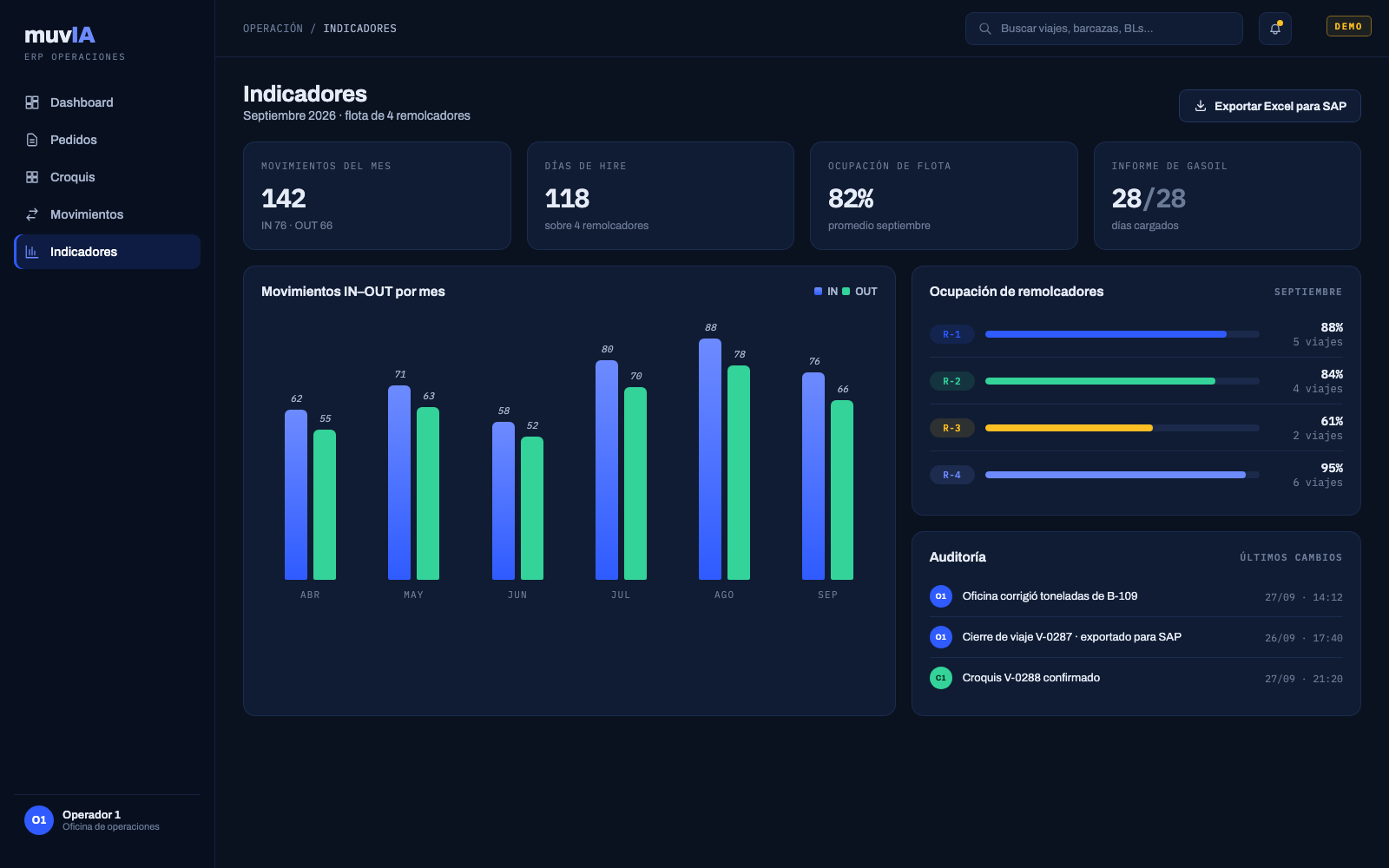
Task: Open Días de hire card
Action: 661,196
